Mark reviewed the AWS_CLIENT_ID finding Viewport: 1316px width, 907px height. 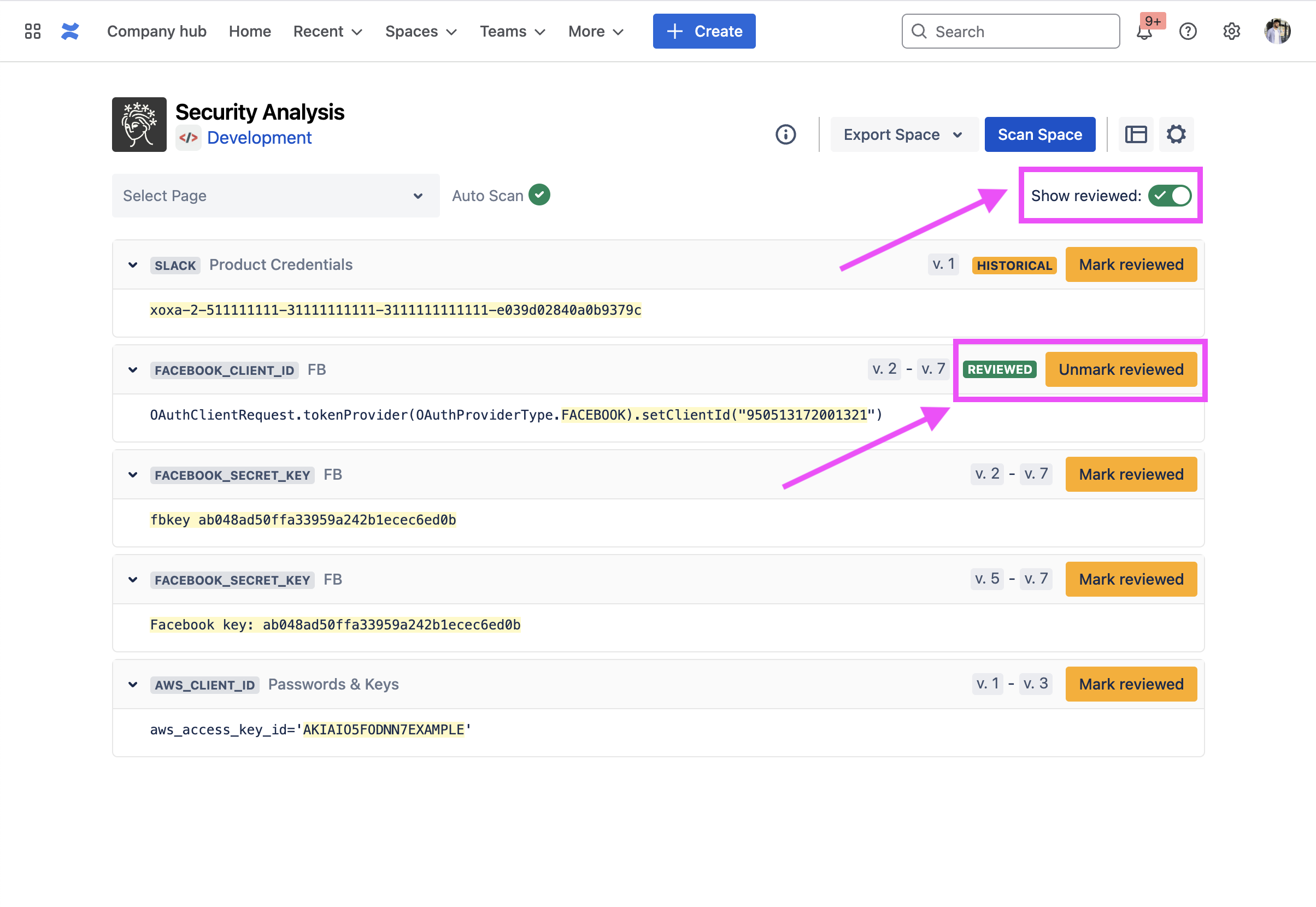click(1131, 684)
